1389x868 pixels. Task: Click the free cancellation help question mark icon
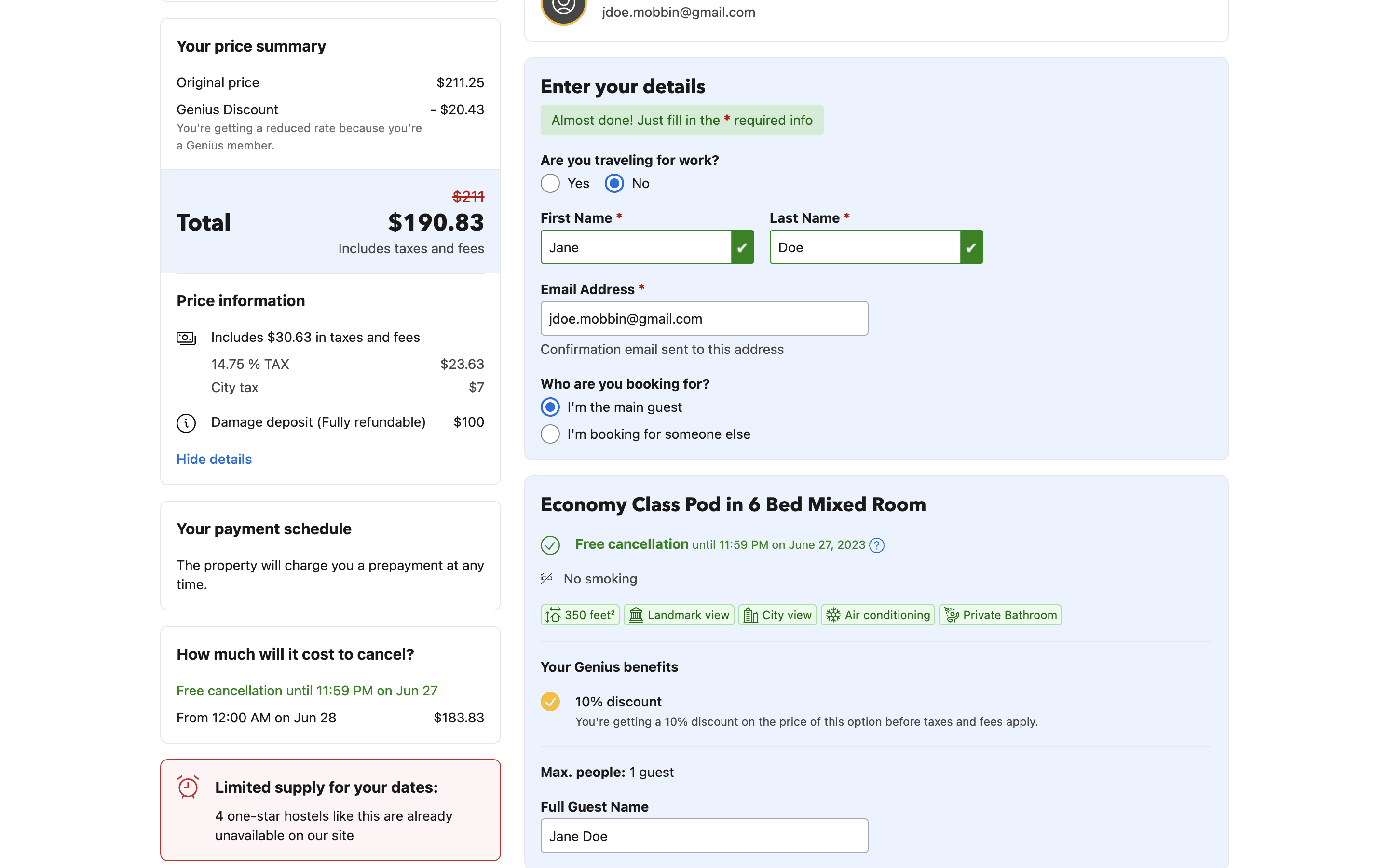pos(876,545)
